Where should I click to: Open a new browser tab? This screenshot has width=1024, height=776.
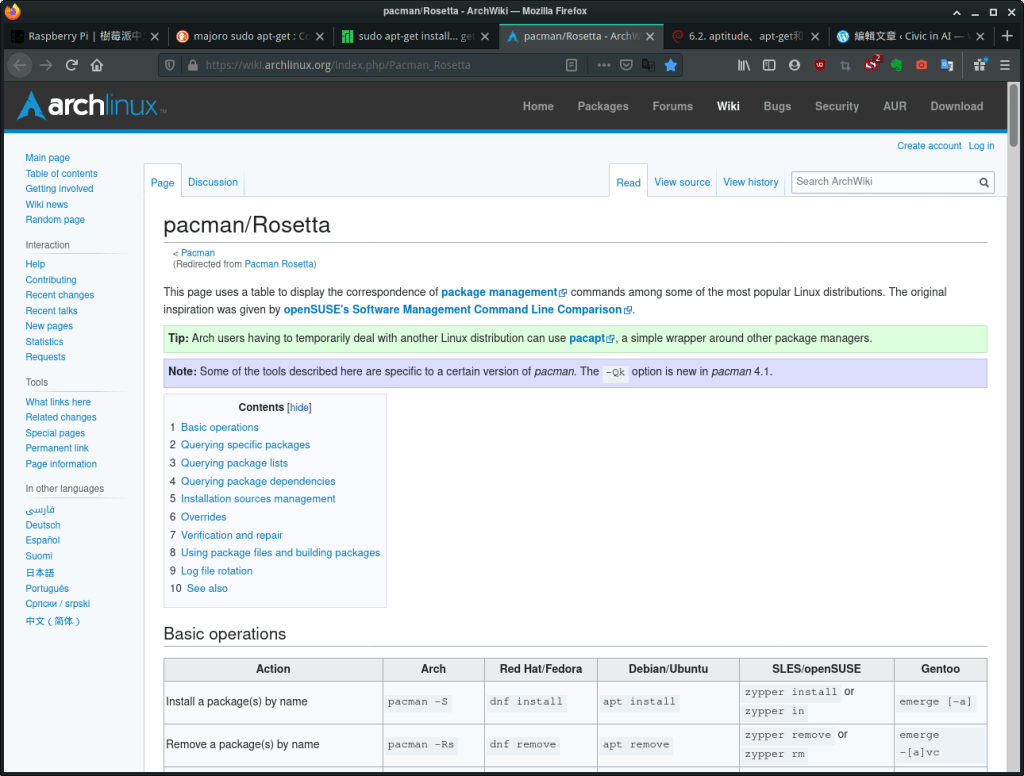(x=1007, y=36)
